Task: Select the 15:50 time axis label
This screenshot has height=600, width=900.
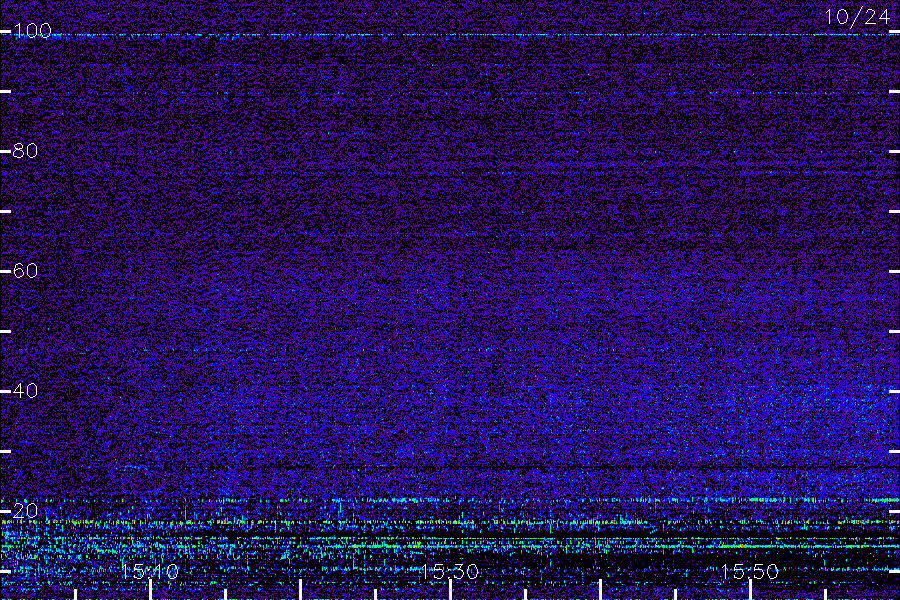Action: pyautogui.click(x=750, y=571)
